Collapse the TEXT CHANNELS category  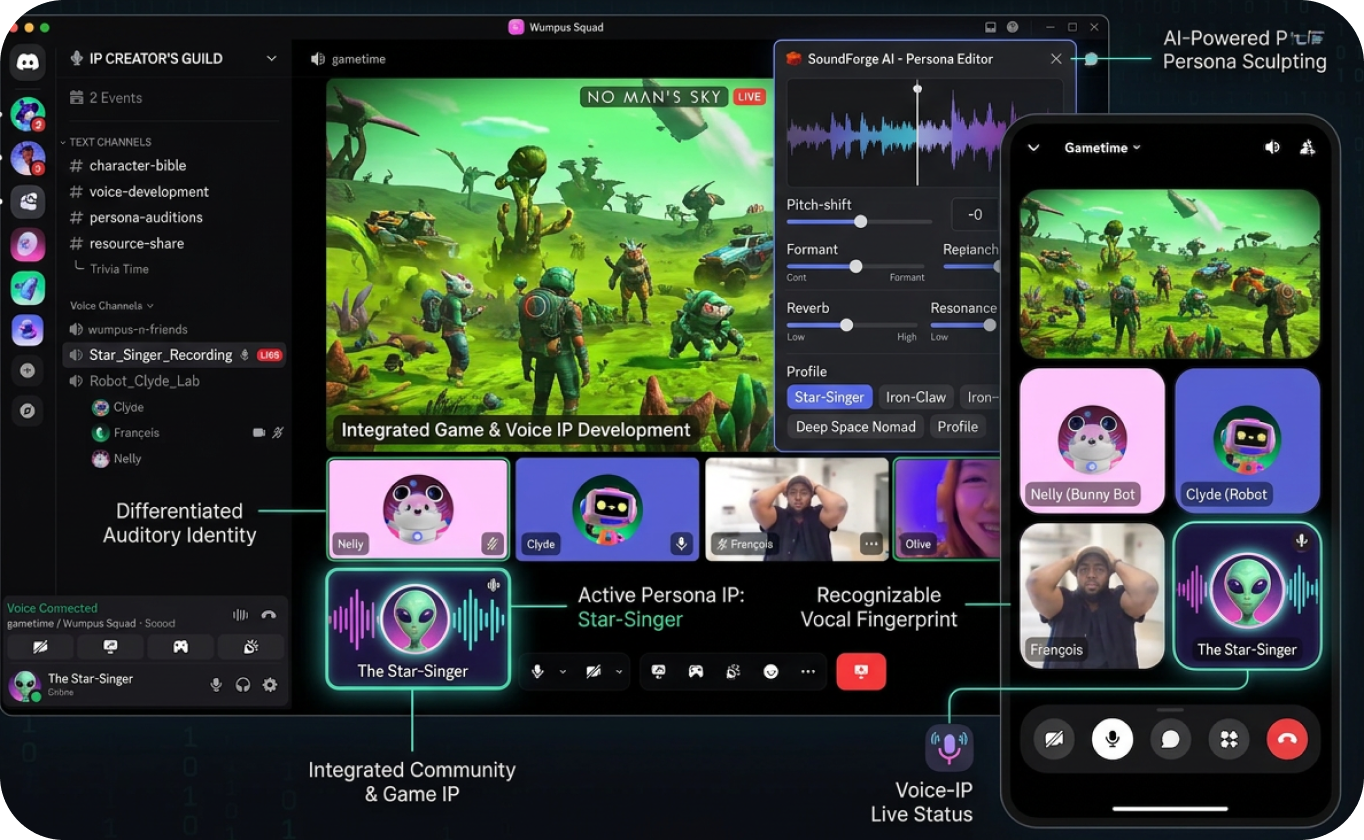105,142
